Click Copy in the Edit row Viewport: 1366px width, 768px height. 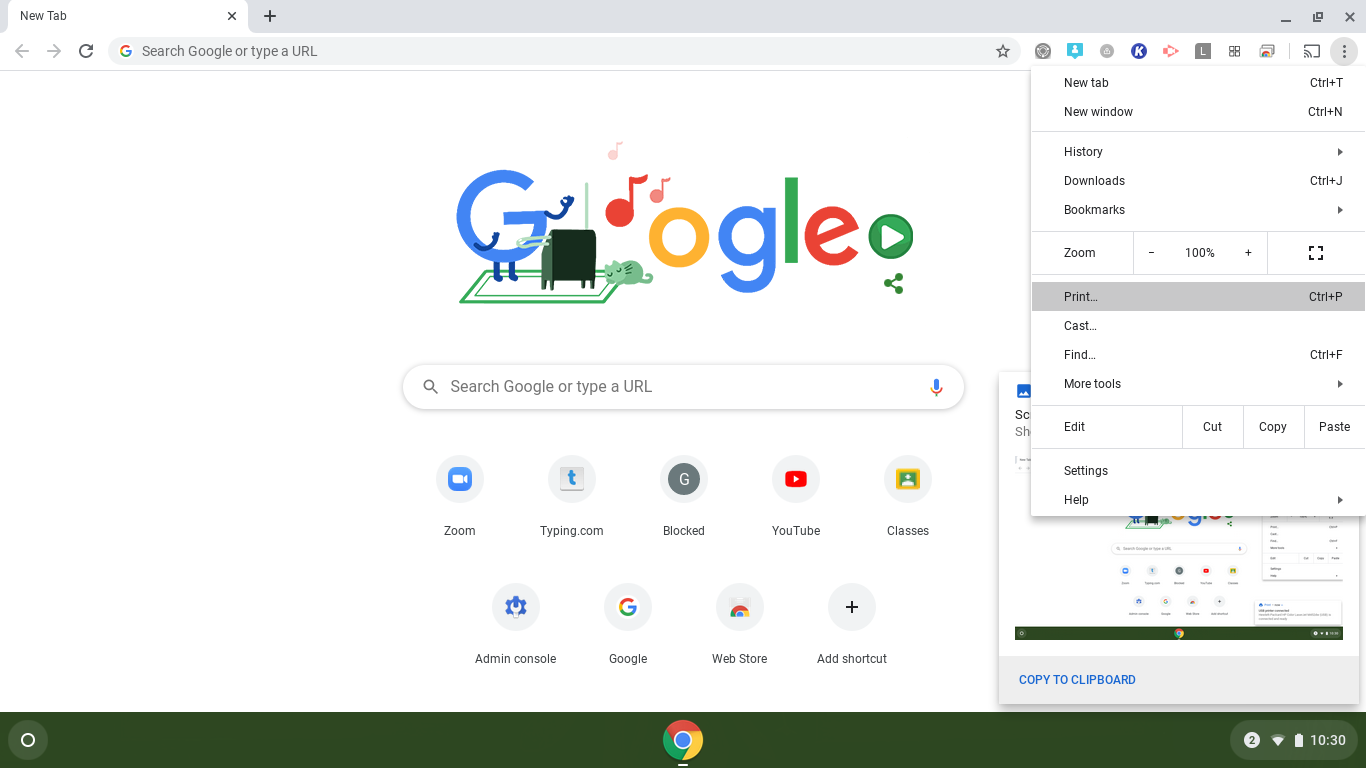(1273, 427)
